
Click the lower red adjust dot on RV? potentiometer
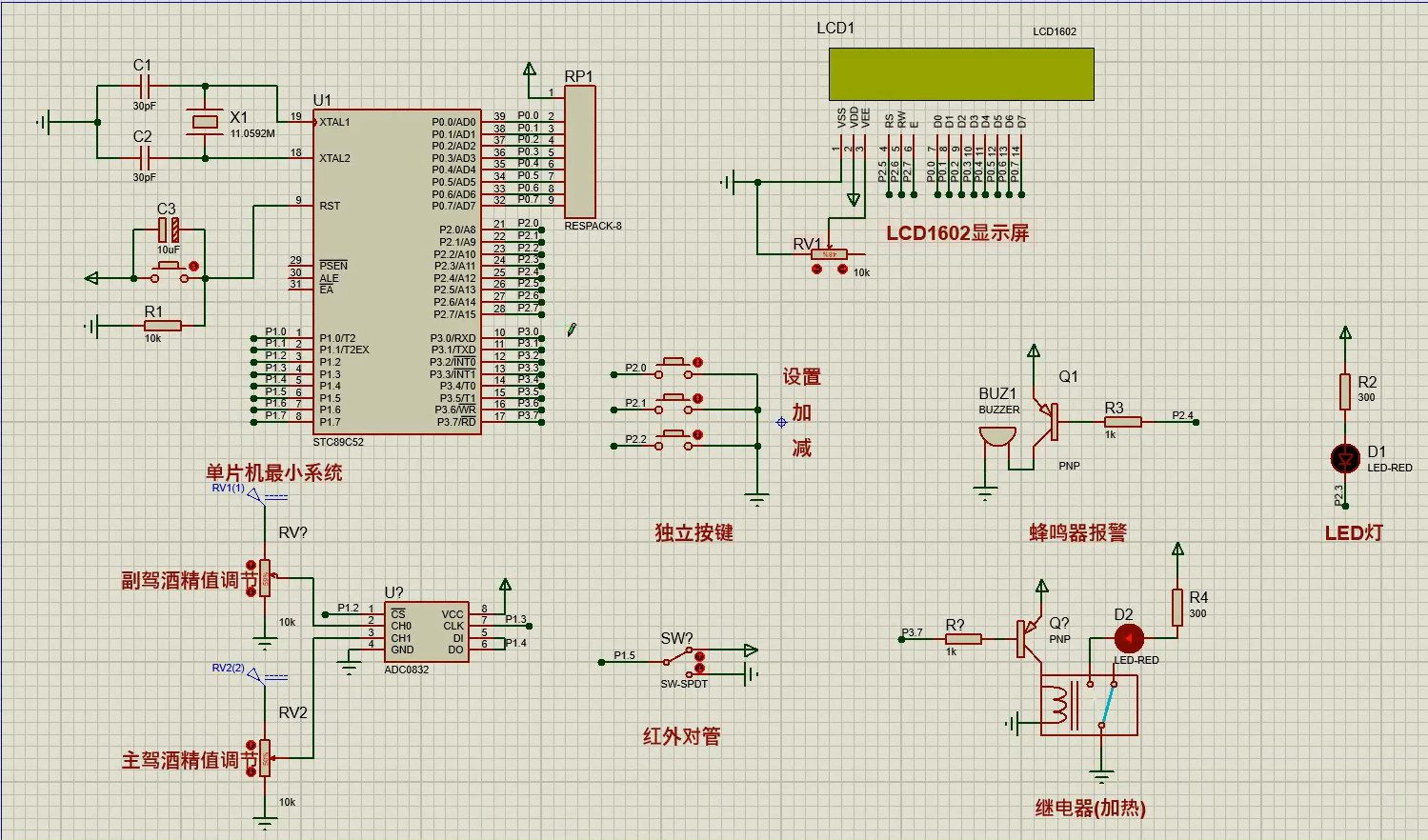(251, 591)
